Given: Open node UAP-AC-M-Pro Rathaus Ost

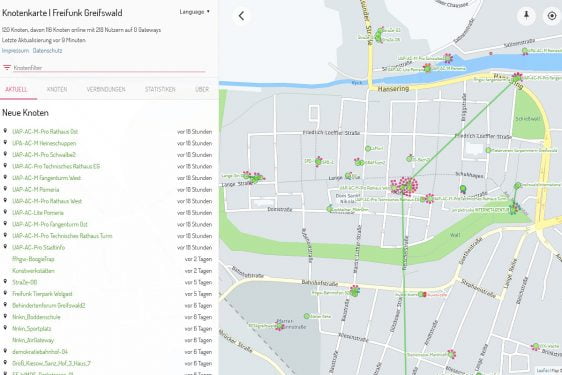Looking at the screenshot, I should (45, 132).
